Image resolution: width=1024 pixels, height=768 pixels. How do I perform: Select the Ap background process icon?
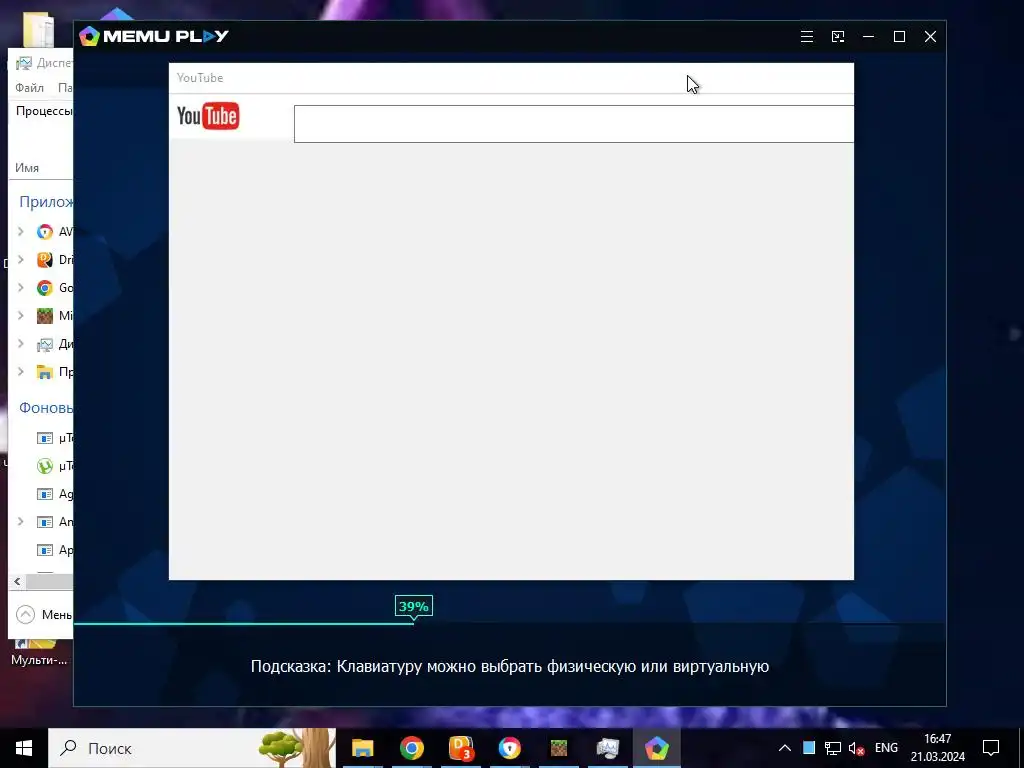coord(44,550)
